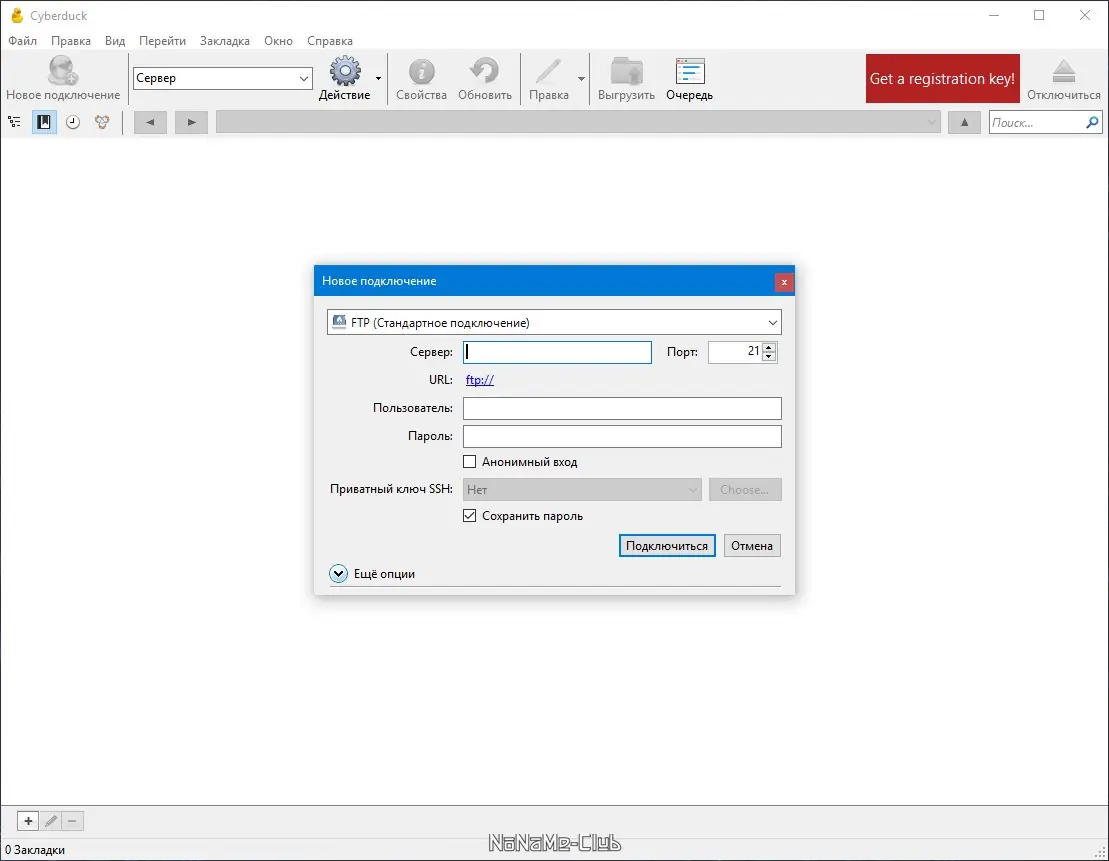1109x861 pixels.
Task: Click the forward navigation arrow
Action: click(191, 122)
